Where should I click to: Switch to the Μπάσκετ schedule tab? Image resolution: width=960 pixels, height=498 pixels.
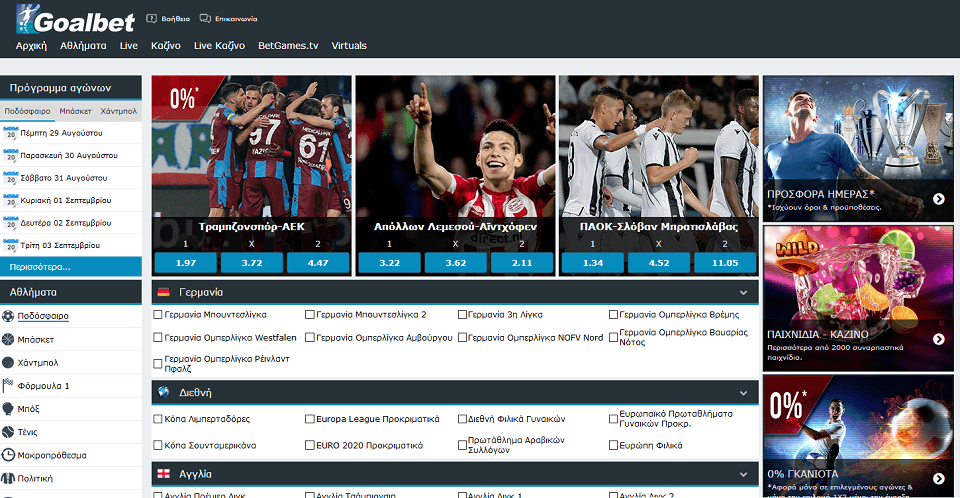pos(75,111)
